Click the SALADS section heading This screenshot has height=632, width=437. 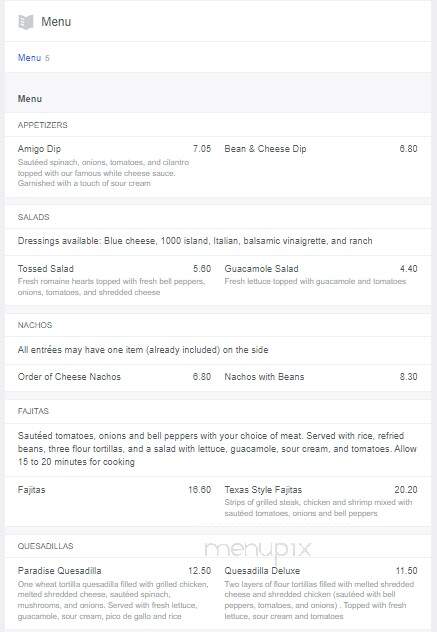click(33, 217)
